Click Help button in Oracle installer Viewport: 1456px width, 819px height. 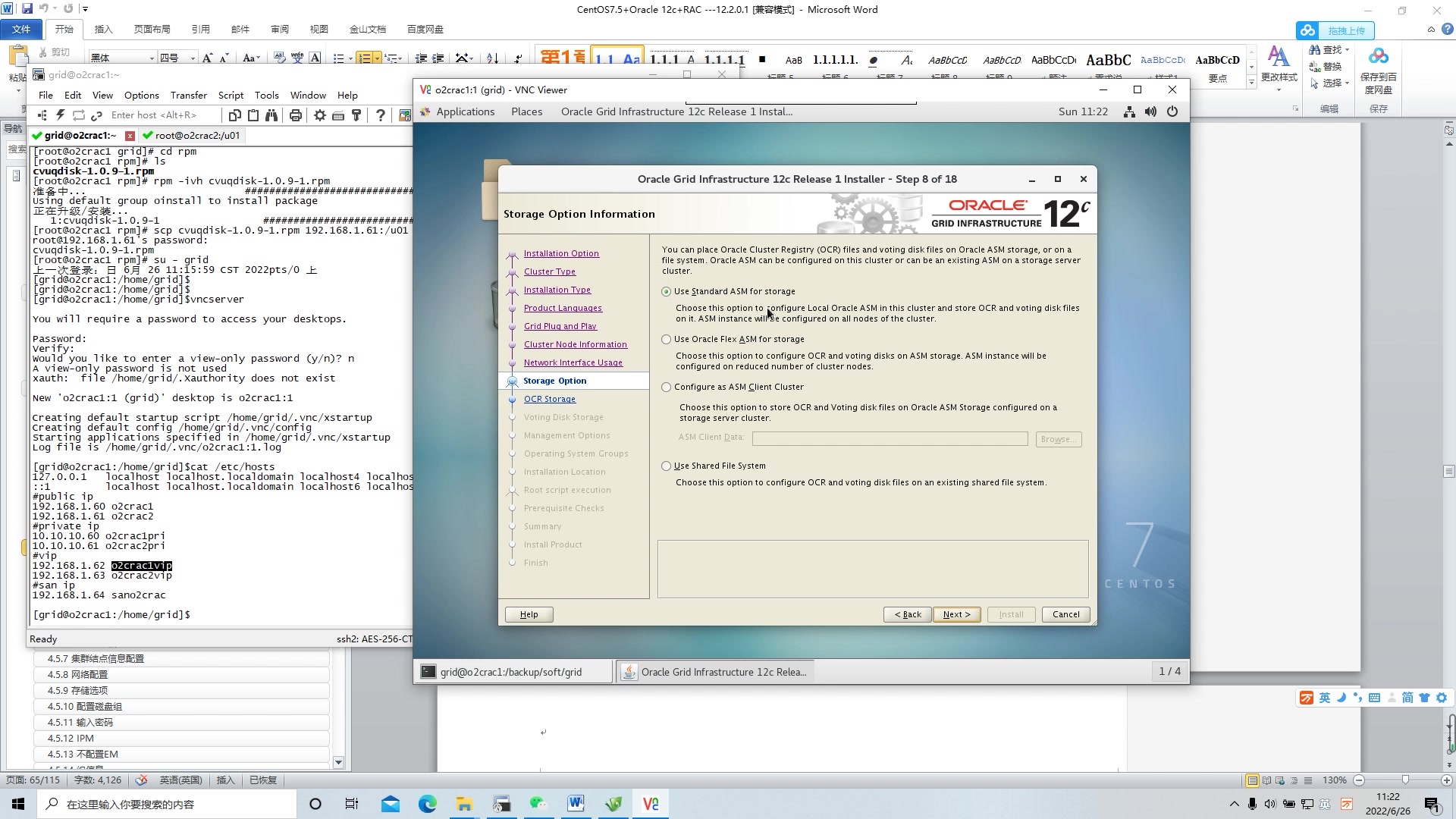pos(529,615)
